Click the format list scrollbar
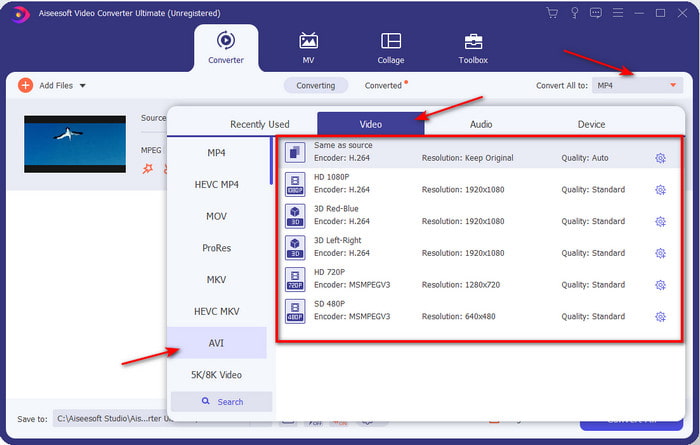 coord(271,161)
